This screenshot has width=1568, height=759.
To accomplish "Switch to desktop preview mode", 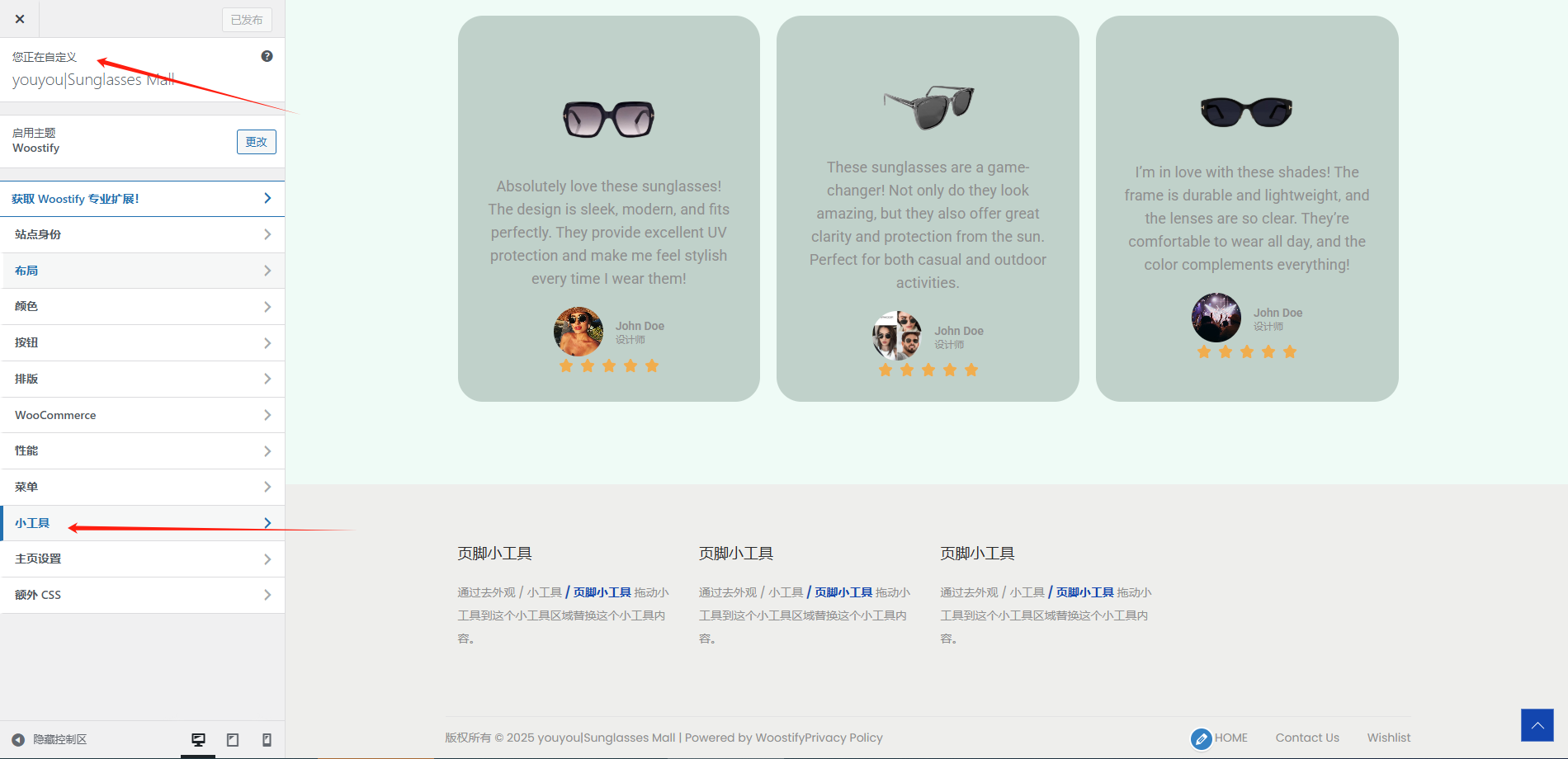I will pos(198,740).
